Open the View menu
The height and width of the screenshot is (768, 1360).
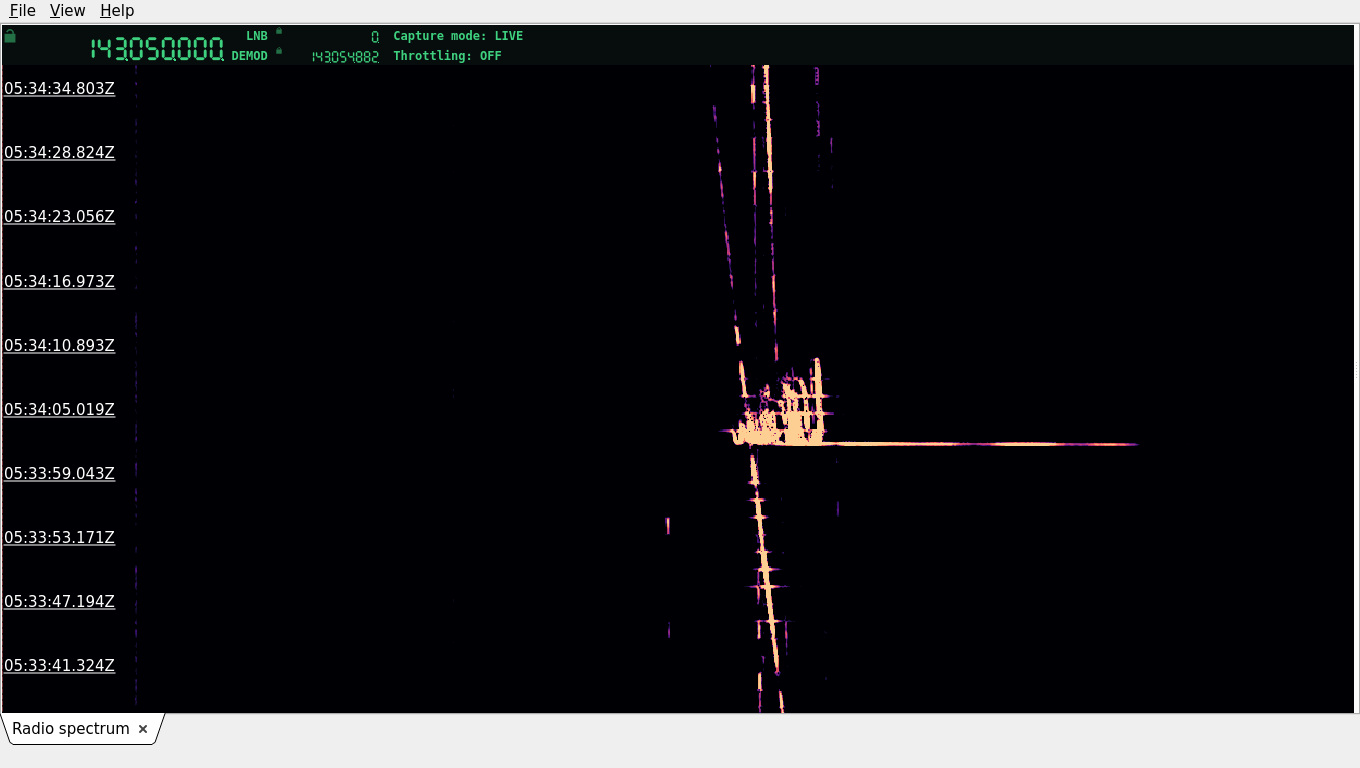pos(67,10)
